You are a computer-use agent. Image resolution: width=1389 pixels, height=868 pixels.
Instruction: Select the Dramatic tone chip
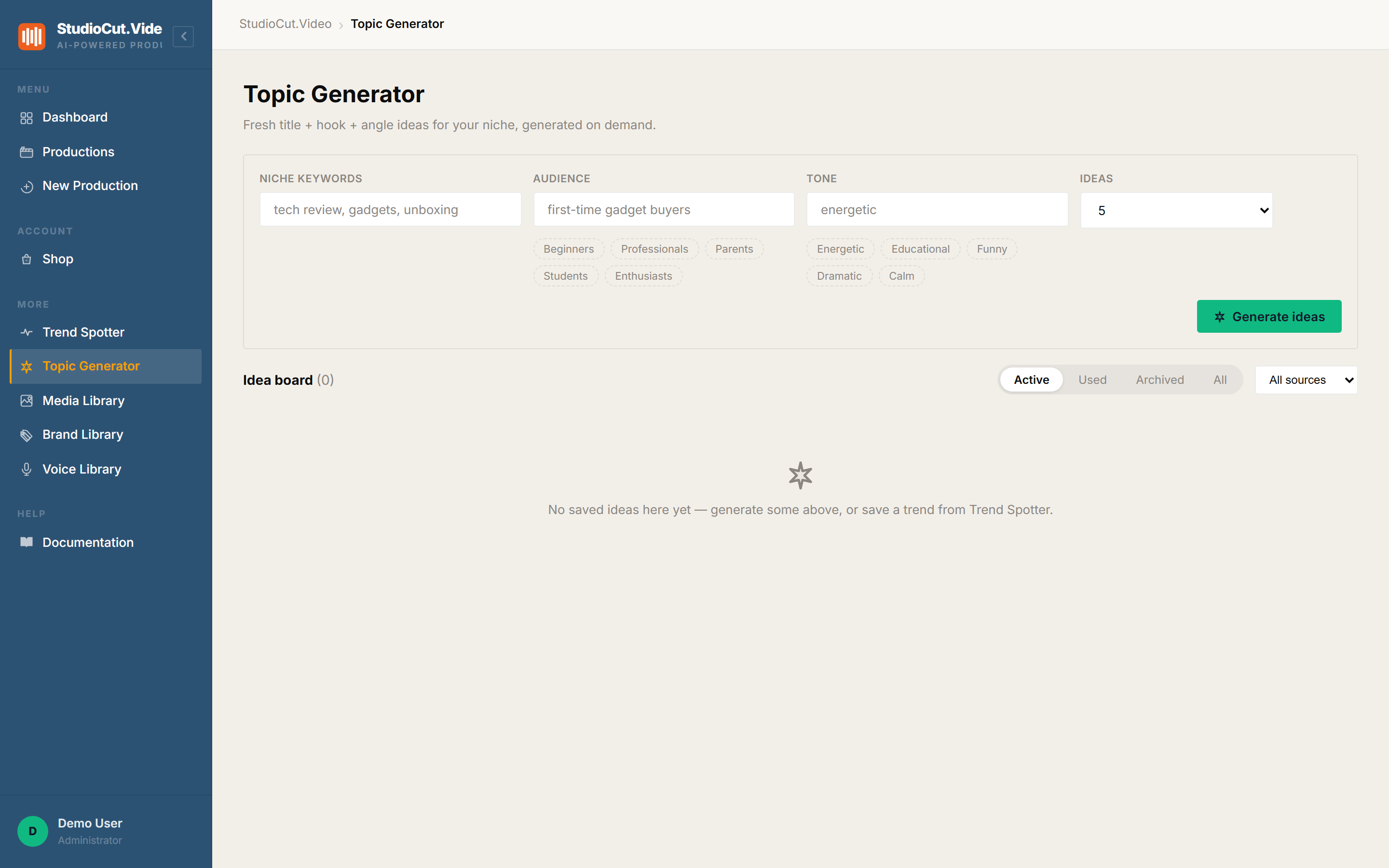(839, 276)
